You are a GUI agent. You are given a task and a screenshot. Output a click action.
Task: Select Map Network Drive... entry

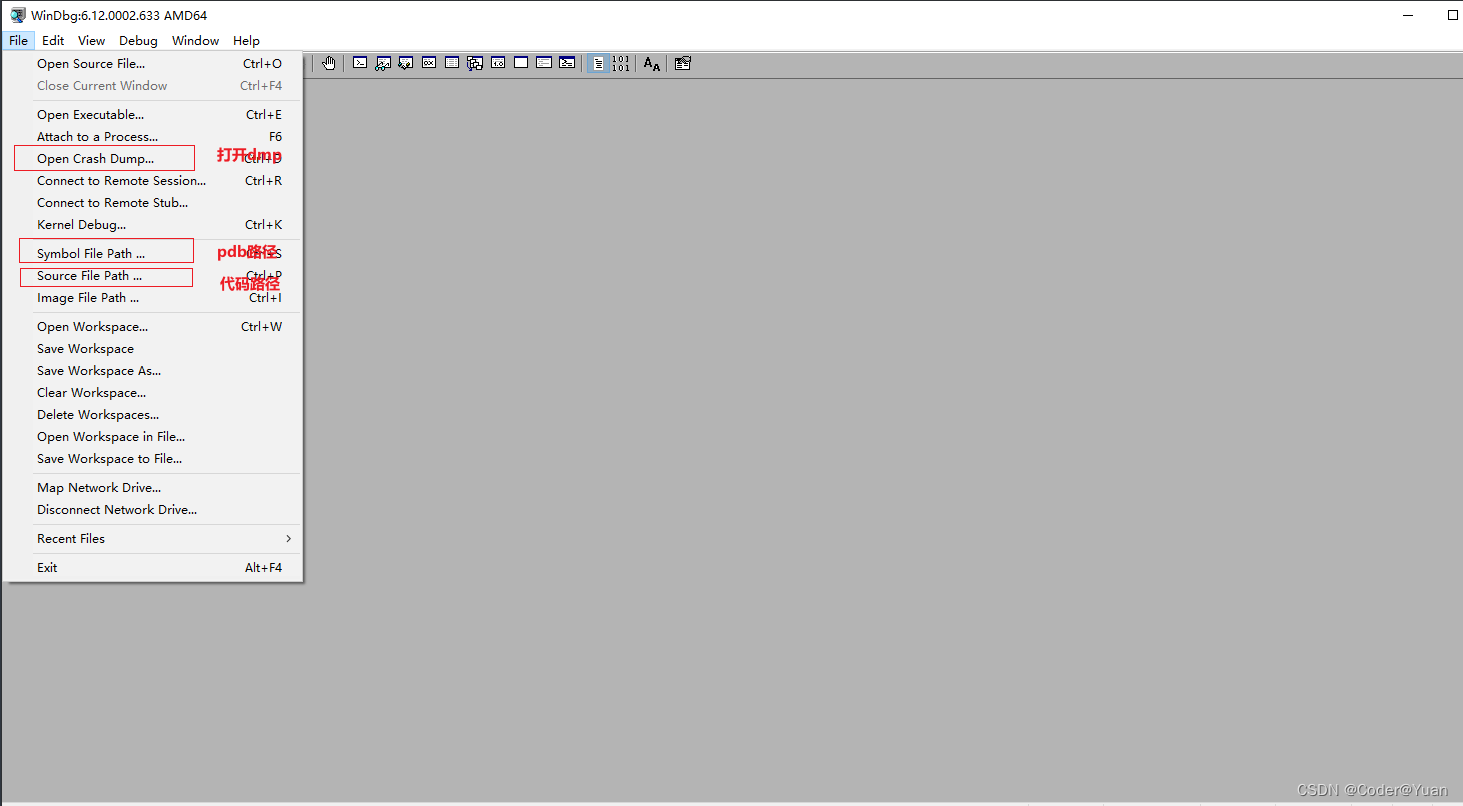point(152,488)
